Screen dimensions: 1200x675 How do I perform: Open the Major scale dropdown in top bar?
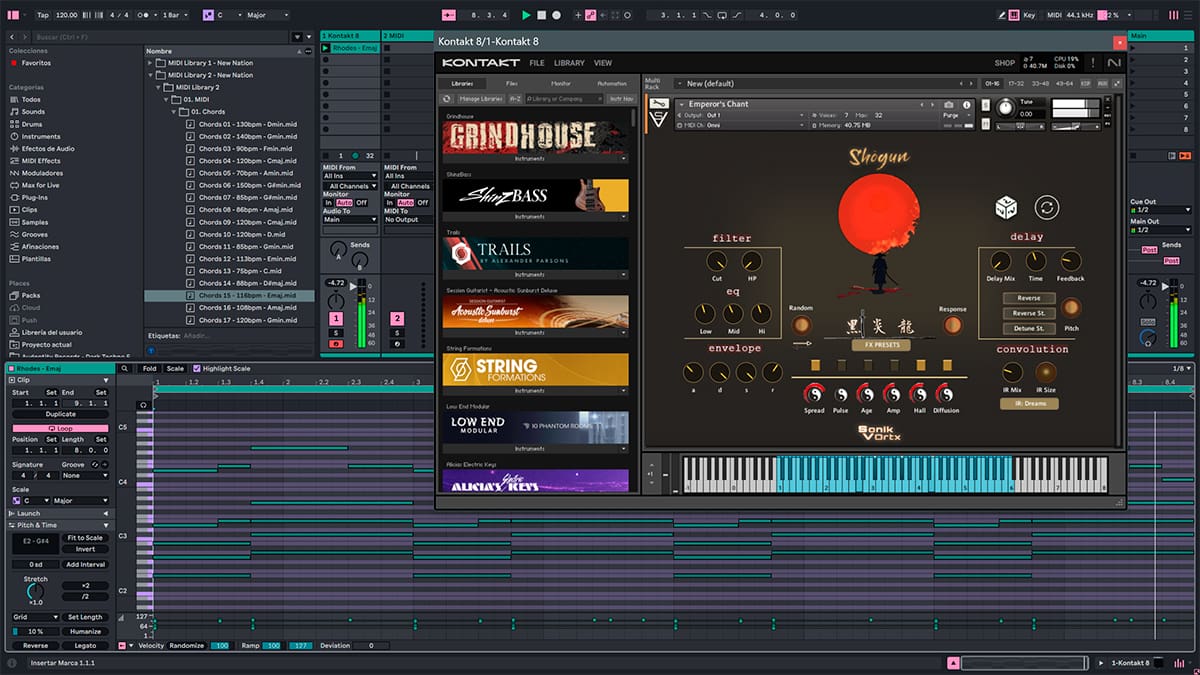(x=266, y=15)
